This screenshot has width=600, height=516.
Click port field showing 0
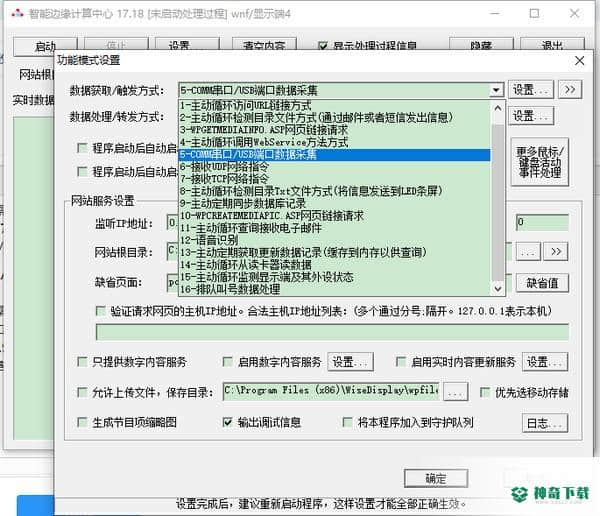tap(542, 222)
